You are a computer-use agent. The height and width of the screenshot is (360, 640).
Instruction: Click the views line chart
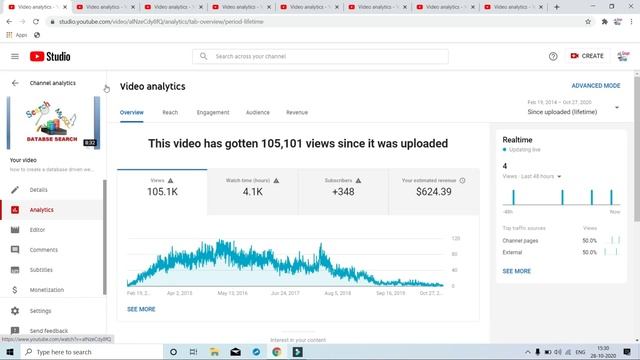click(x=285, y=263)
